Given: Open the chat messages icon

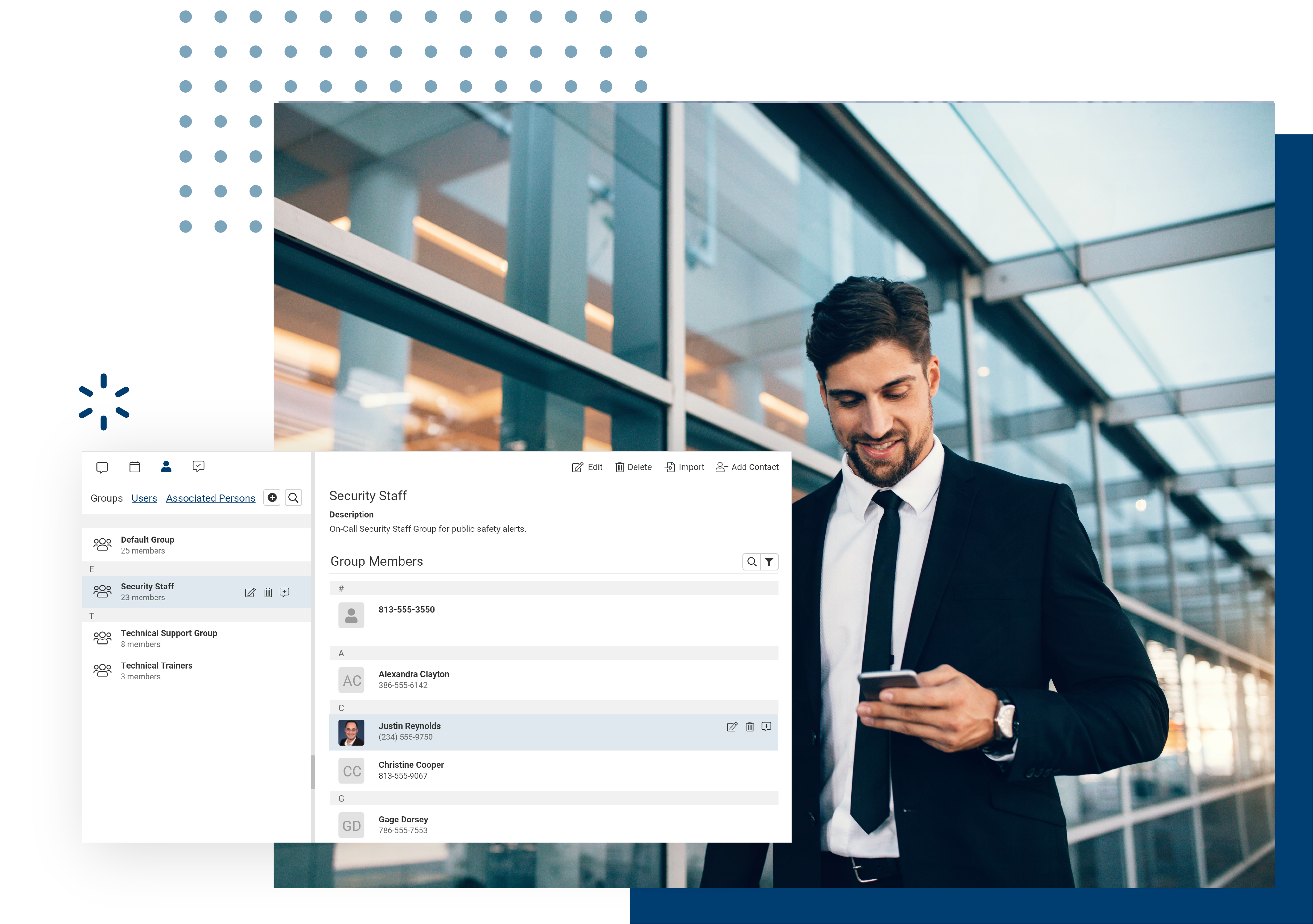Looking at the screenshot, I should tap(102, 467).
